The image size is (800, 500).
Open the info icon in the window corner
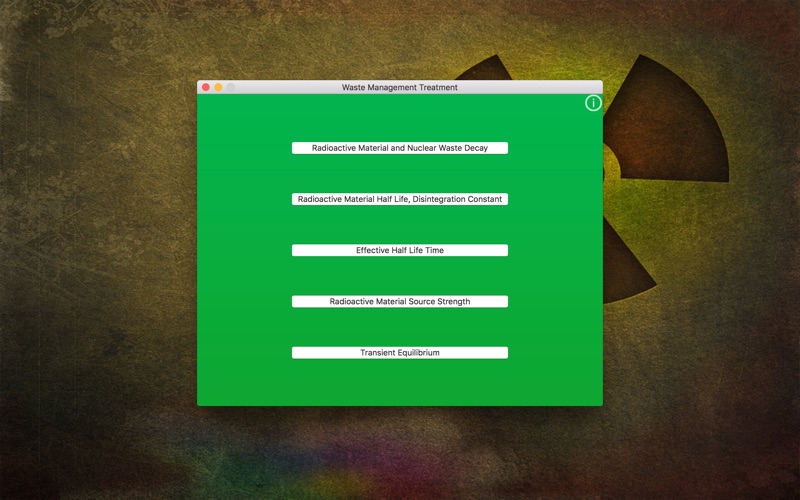pos(593,103)
